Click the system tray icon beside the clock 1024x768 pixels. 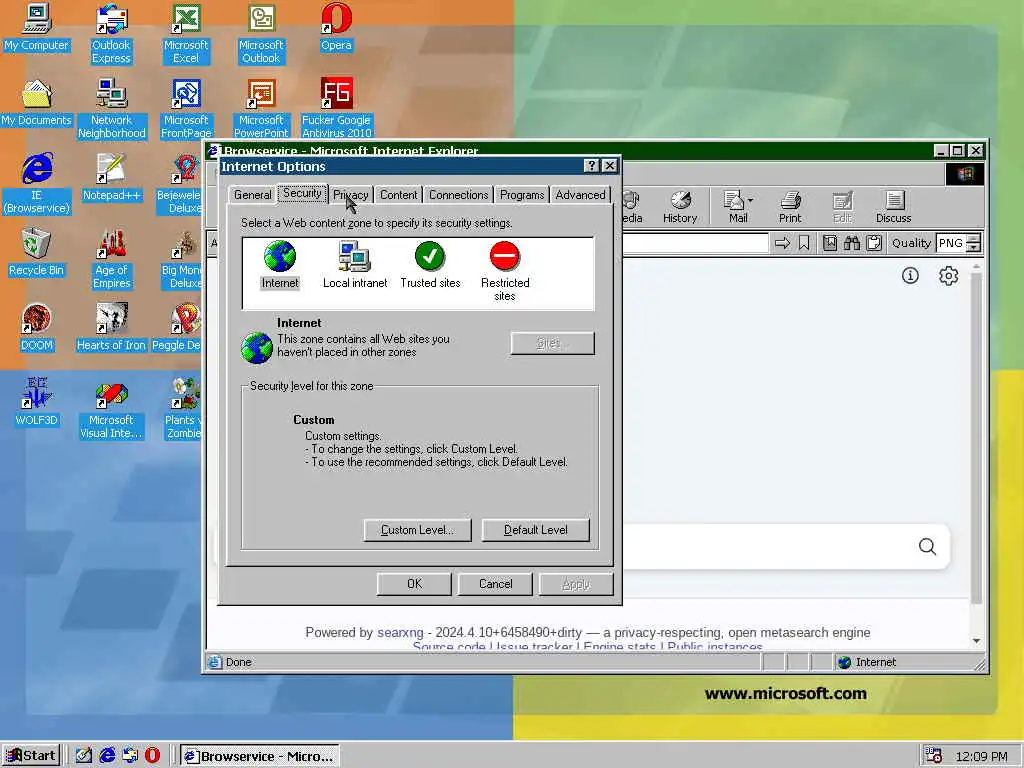[x=934, y=756]
